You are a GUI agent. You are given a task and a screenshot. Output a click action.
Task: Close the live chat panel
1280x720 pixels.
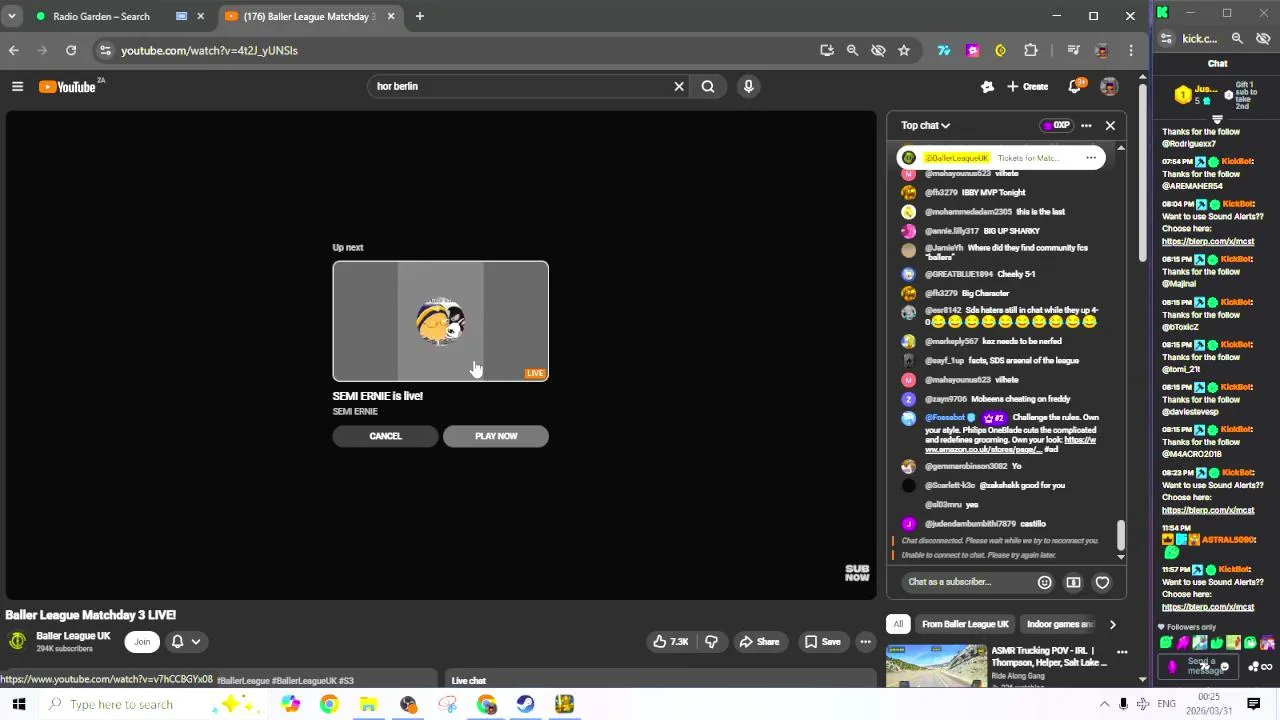(x=1110, y=125)
